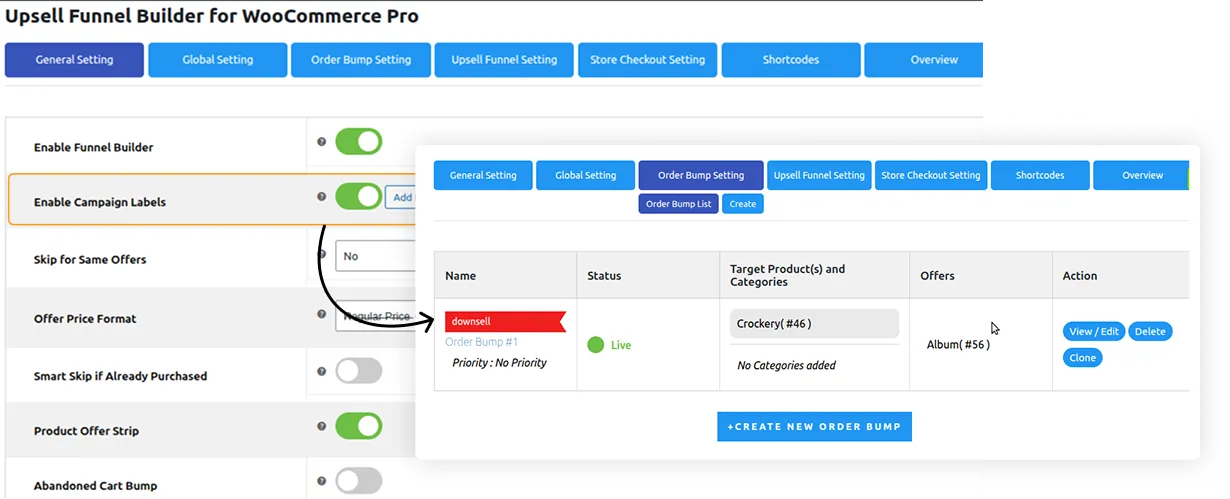Click View / Edit for Order Bump #1
Image resolution: width=1230 pixels, height=499 pixels.
(x=1095, y=332)
